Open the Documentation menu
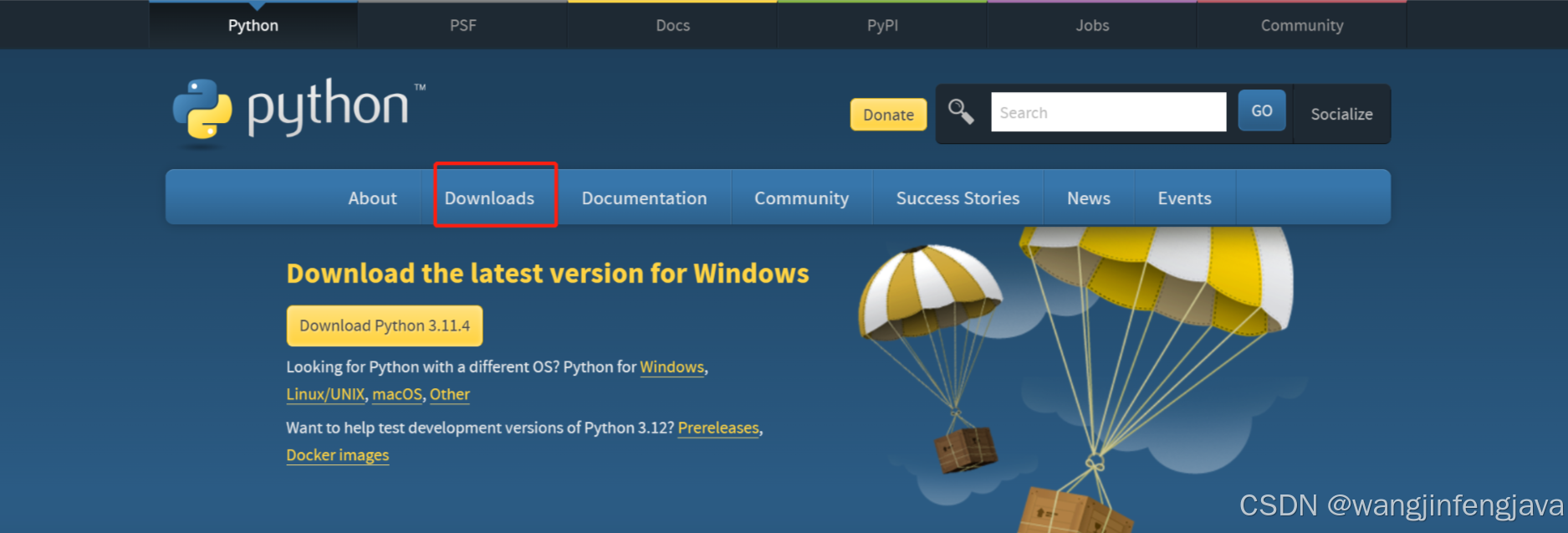1568x533 pixels. (644, 198)
